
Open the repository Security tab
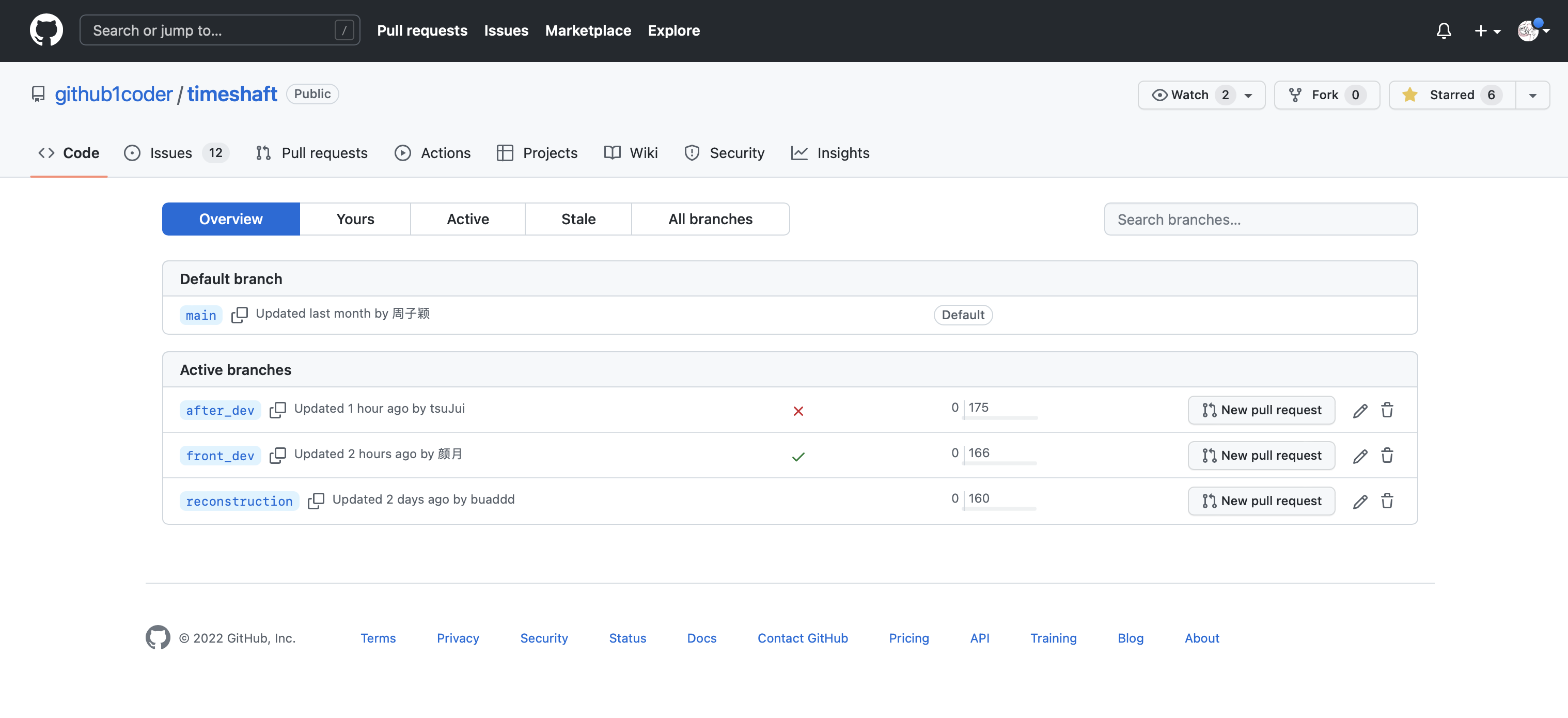click(x=724, y=153)
